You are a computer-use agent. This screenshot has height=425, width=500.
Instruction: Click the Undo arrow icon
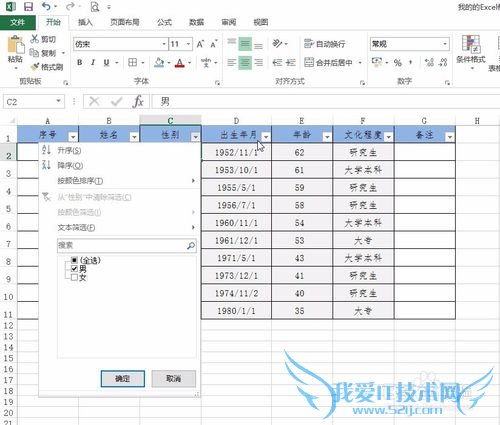pyautogui.click(x=47, y=6)
